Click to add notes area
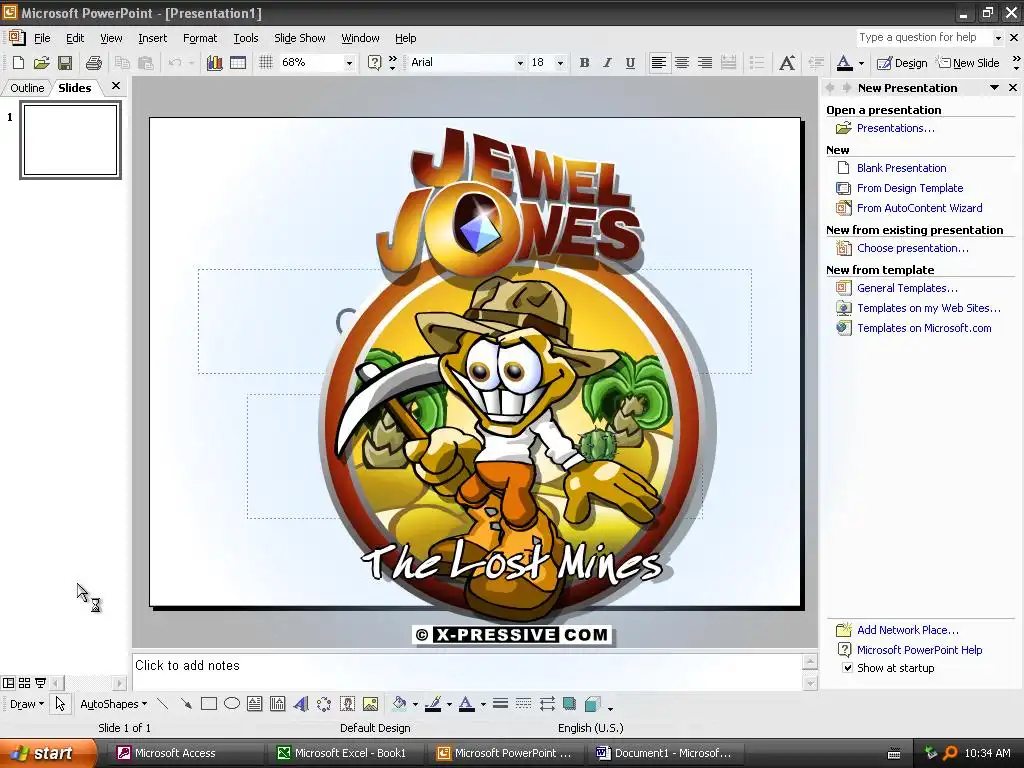The height and width of the screenshot is (768, 1024). pos(467,671)
